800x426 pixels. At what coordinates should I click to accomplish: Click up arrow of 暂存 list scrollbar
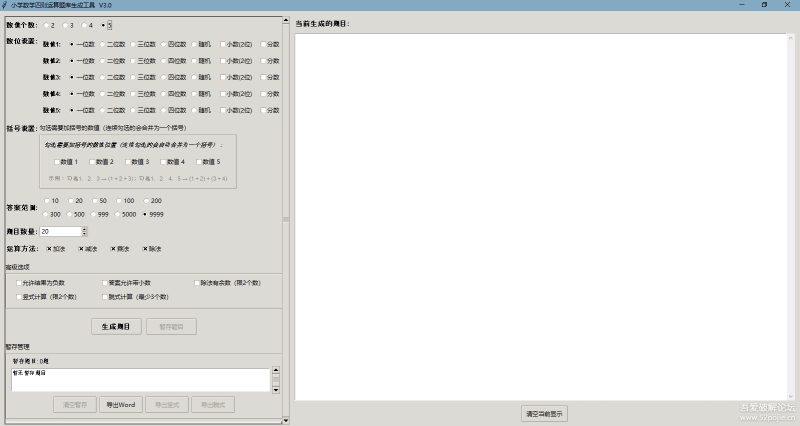pyautogui.click(x=276, y=370)
